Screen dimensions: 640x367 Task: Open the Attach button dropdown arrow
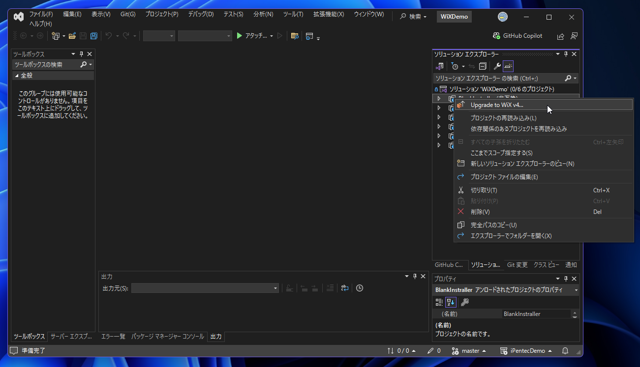(x=271, y=36)
